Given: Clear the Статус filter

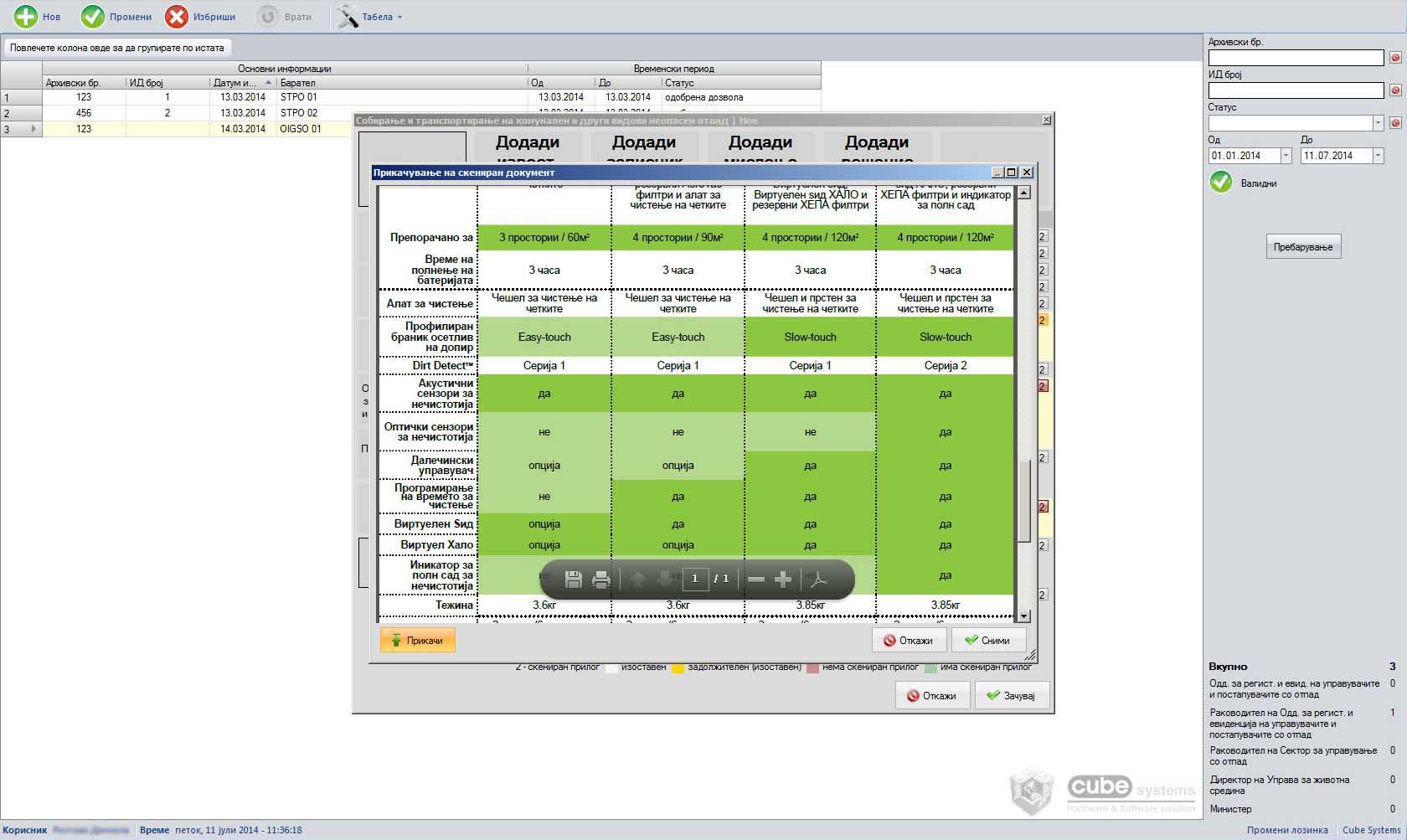Looking at the screenshot, I should tap(1395, 123).
